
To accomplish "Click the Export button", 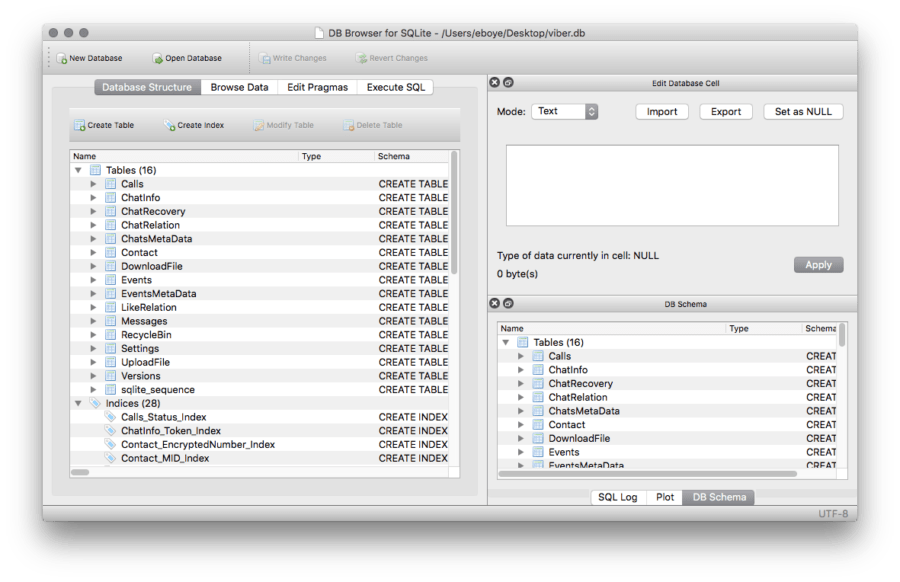I will click(726, 111).
